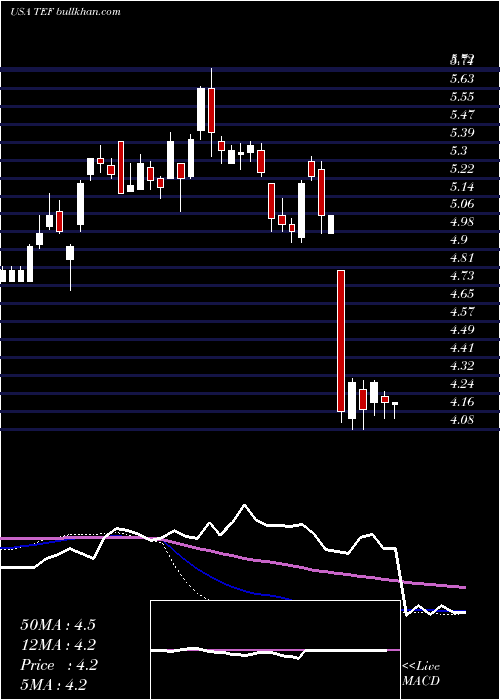Select the tall red gap-down candlestick
Screen dimensions: 500x700
(341, 341)
